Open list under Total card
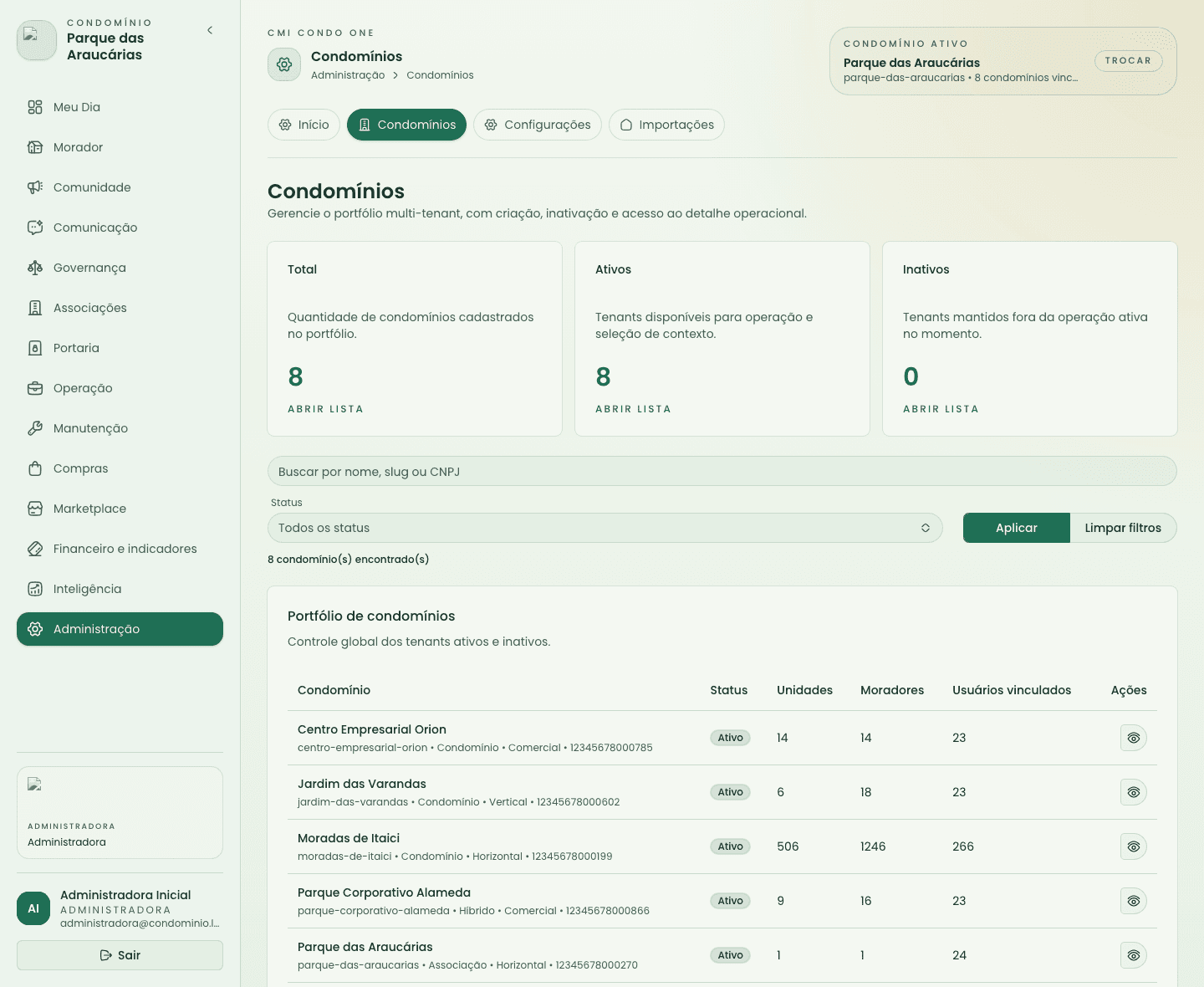1204x987 pixels. coord(325,409)
